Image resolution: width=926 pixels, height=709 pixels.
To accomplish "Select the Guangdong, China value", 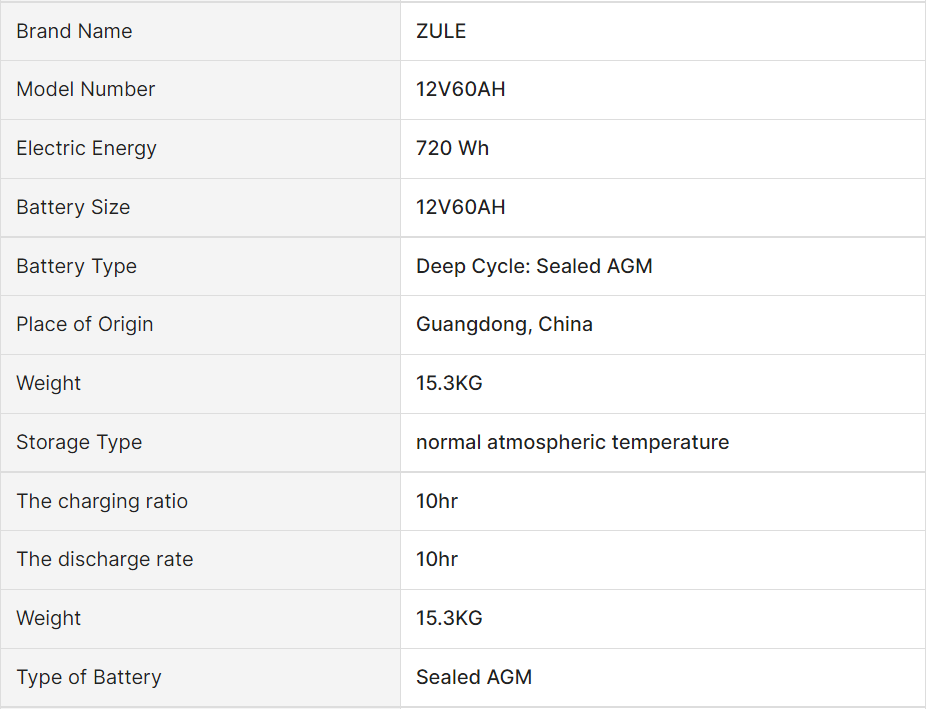I will click(504, 324).
